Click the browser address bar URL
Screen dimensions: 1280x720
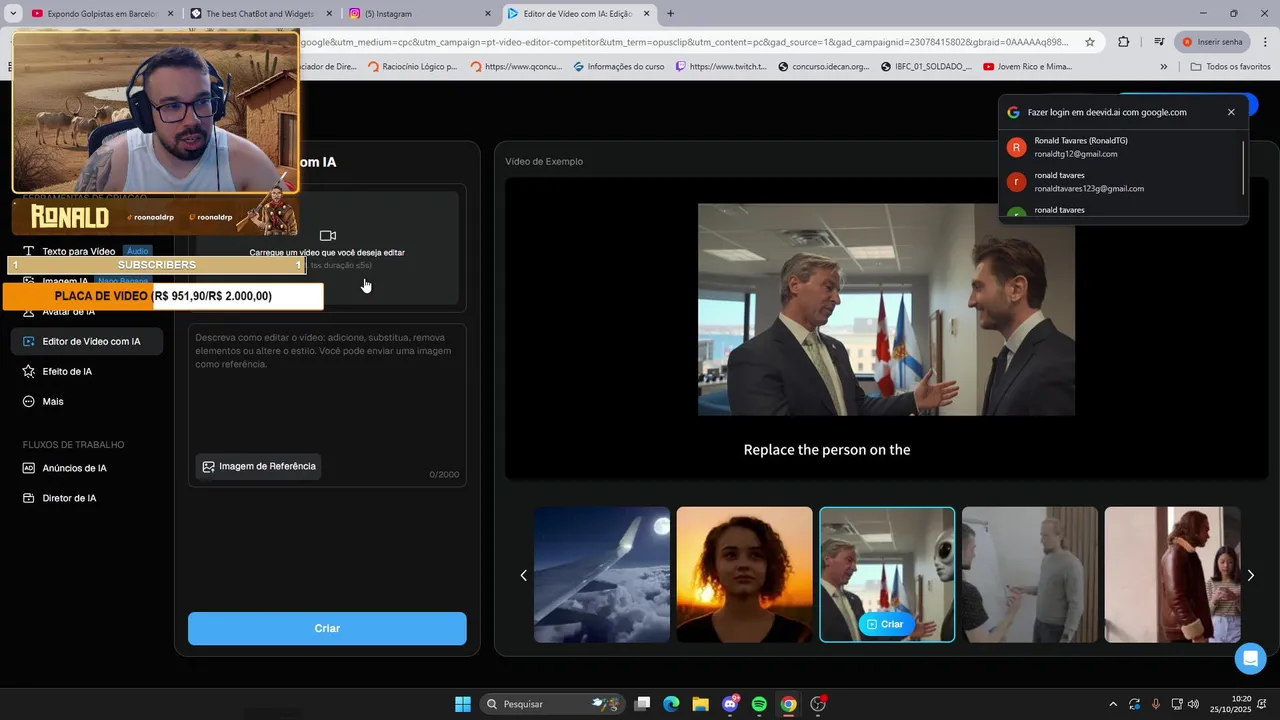[x=685, y=42]
